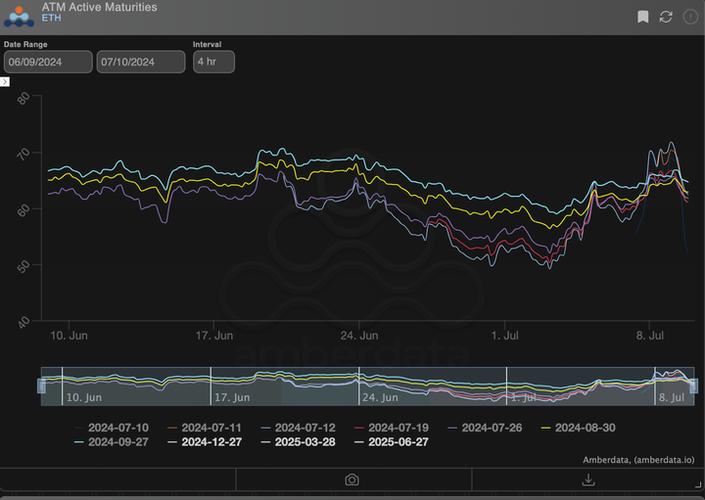Refresh the chart with the reload icon
This screenshot has width=705, height=500.
click(666, 17)
